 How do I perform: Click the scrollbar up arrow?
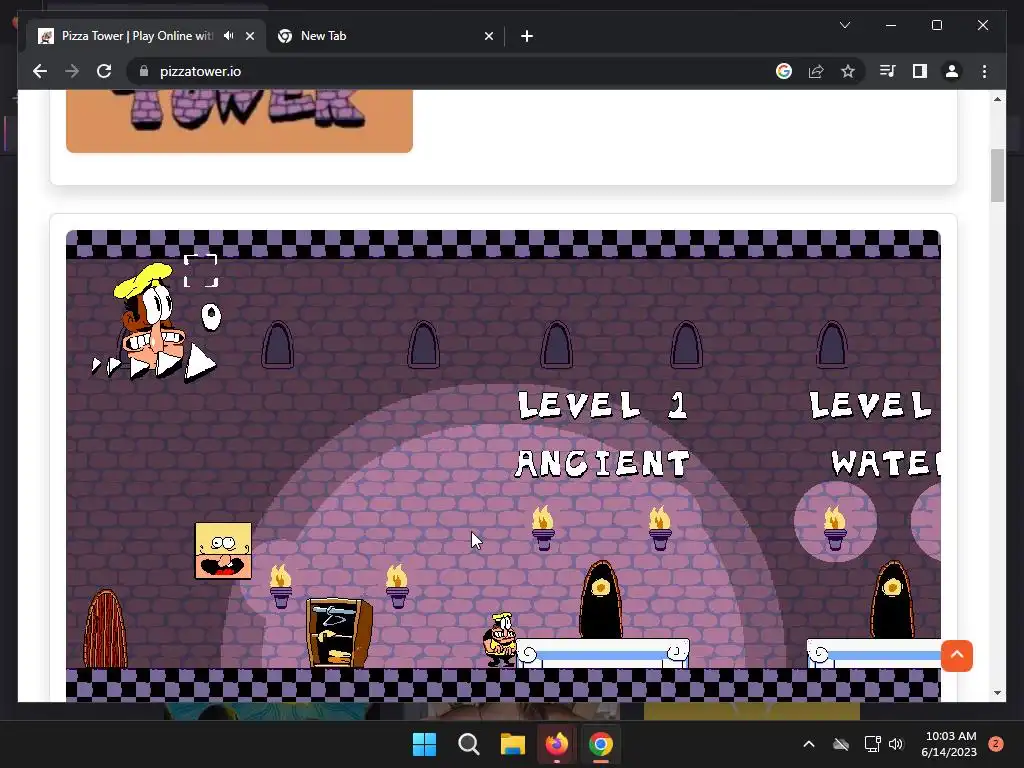(997, 99)
